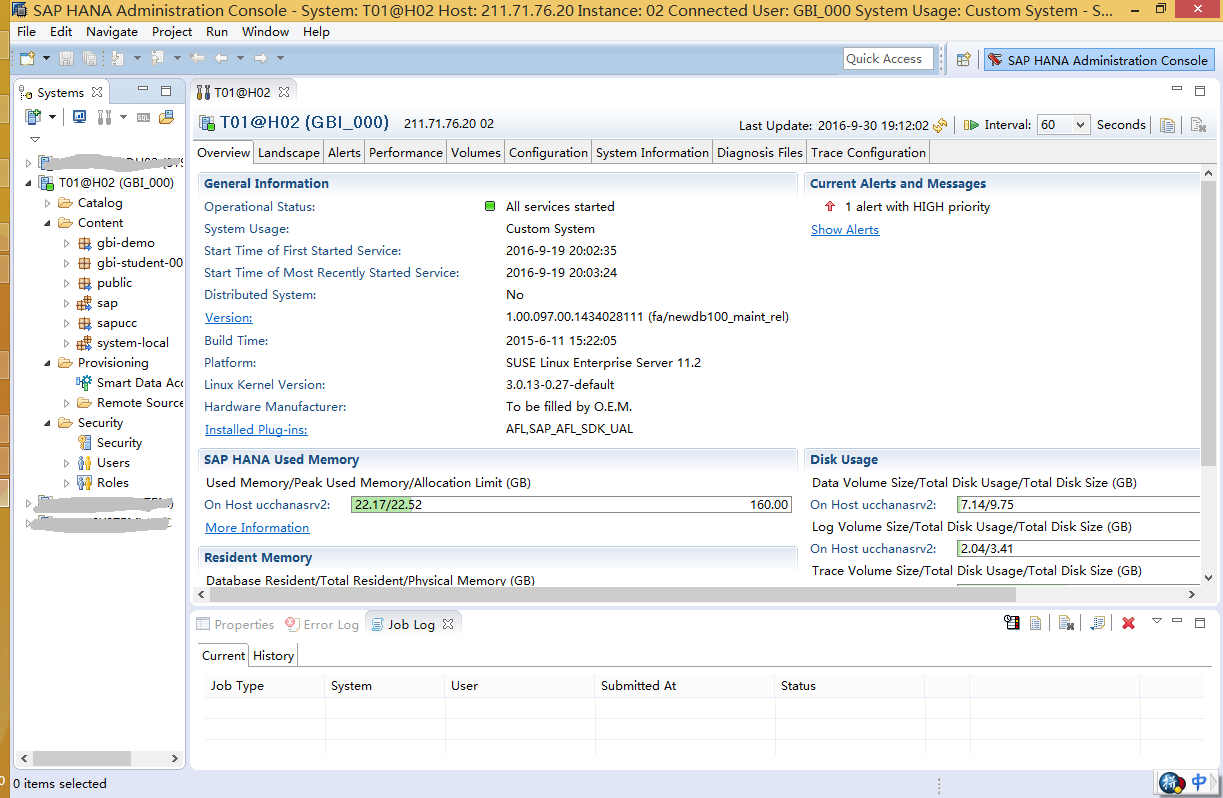Close the Systems view tab
1223x798 pixels.
pyautogui.click(x=97, y=92)
